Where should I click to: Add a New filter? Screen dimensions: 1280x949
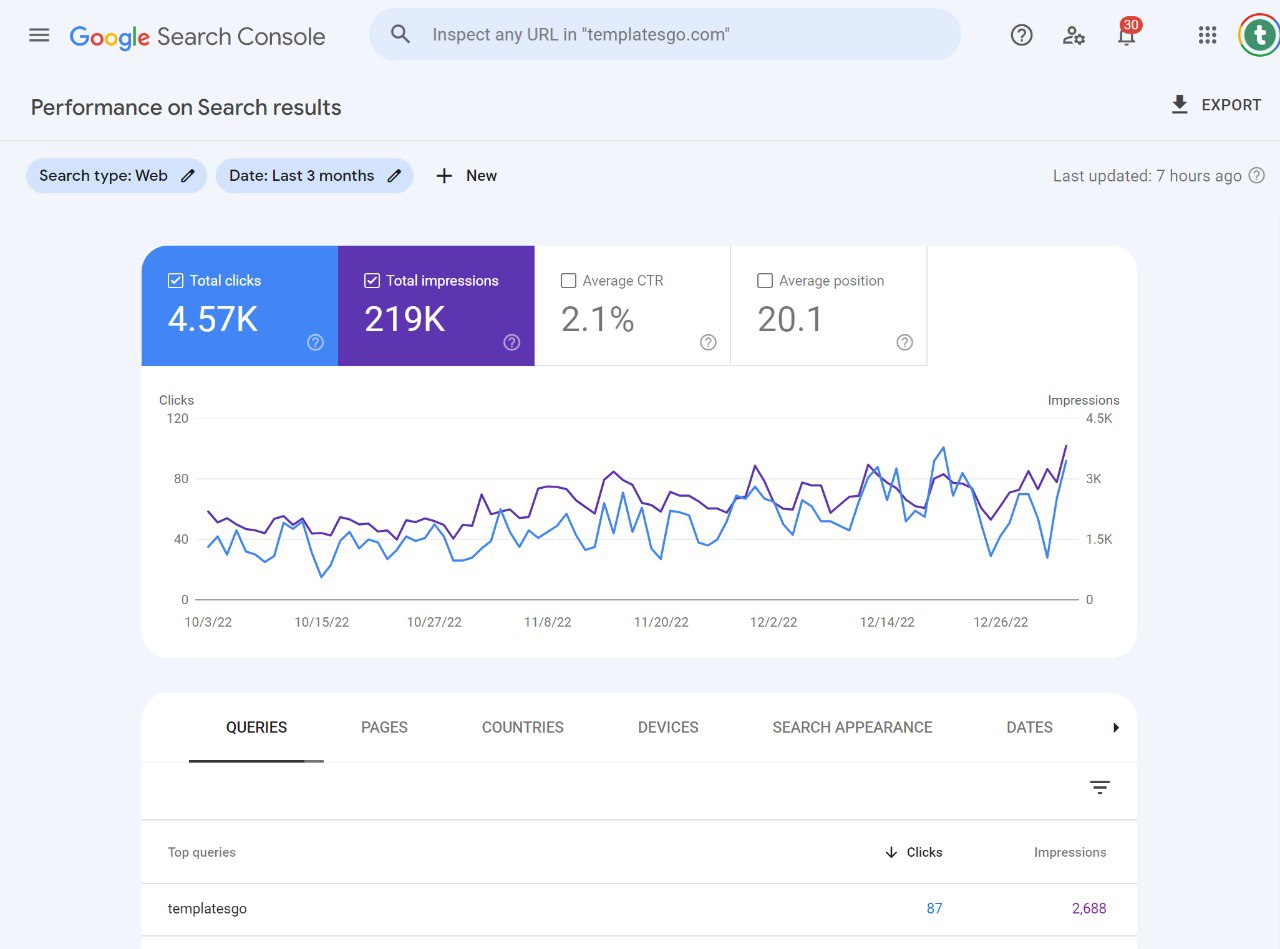click(466, 176)
